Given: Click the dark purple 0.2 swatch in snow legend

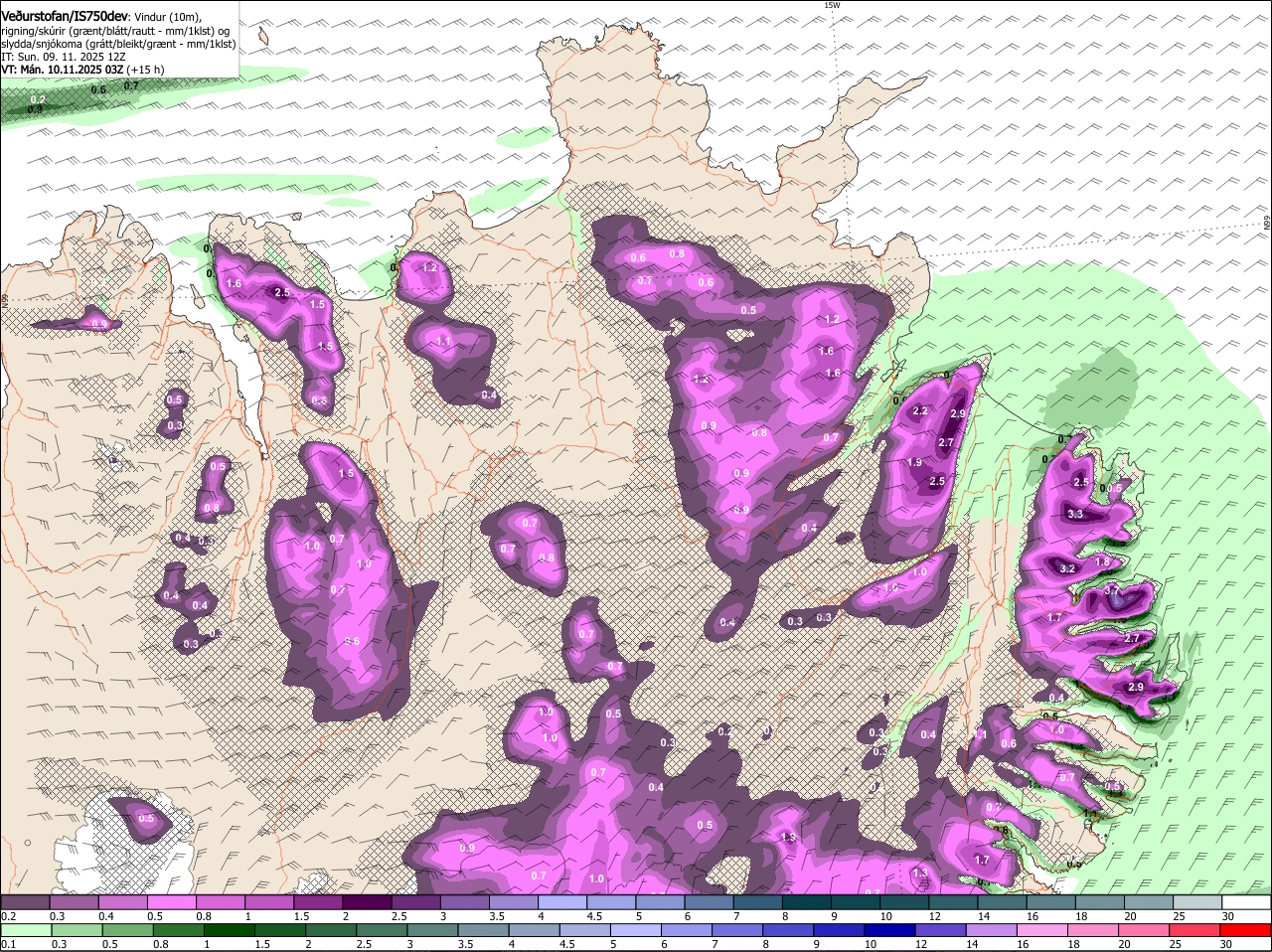Looking at the screenshot, I should (25, 902).
